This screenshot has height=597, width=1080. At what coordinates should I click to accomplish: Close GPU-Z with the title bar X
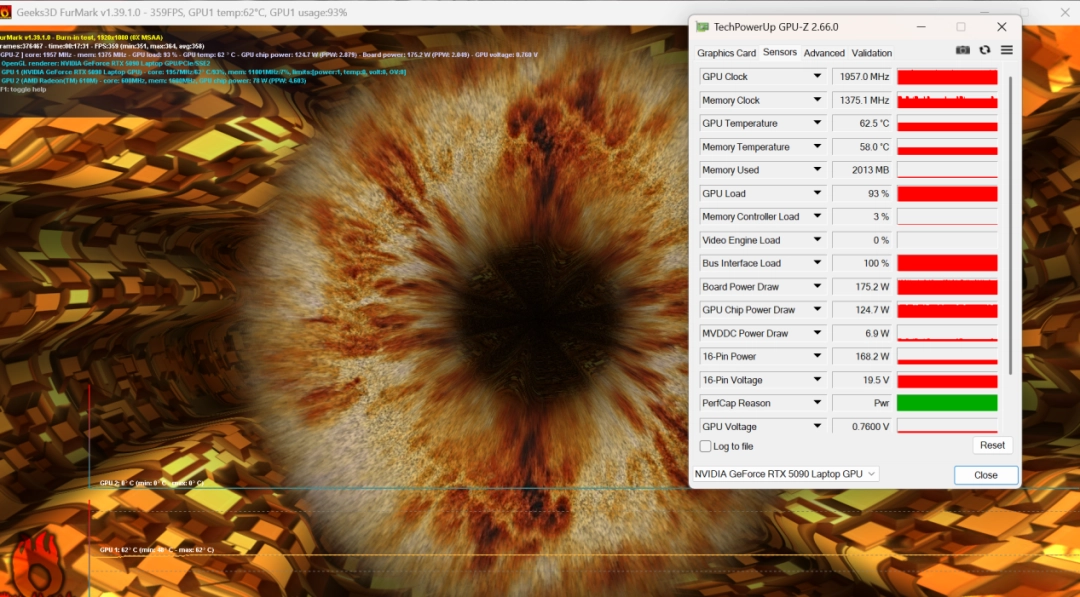pyautogui.click(x=1001, y=27)
